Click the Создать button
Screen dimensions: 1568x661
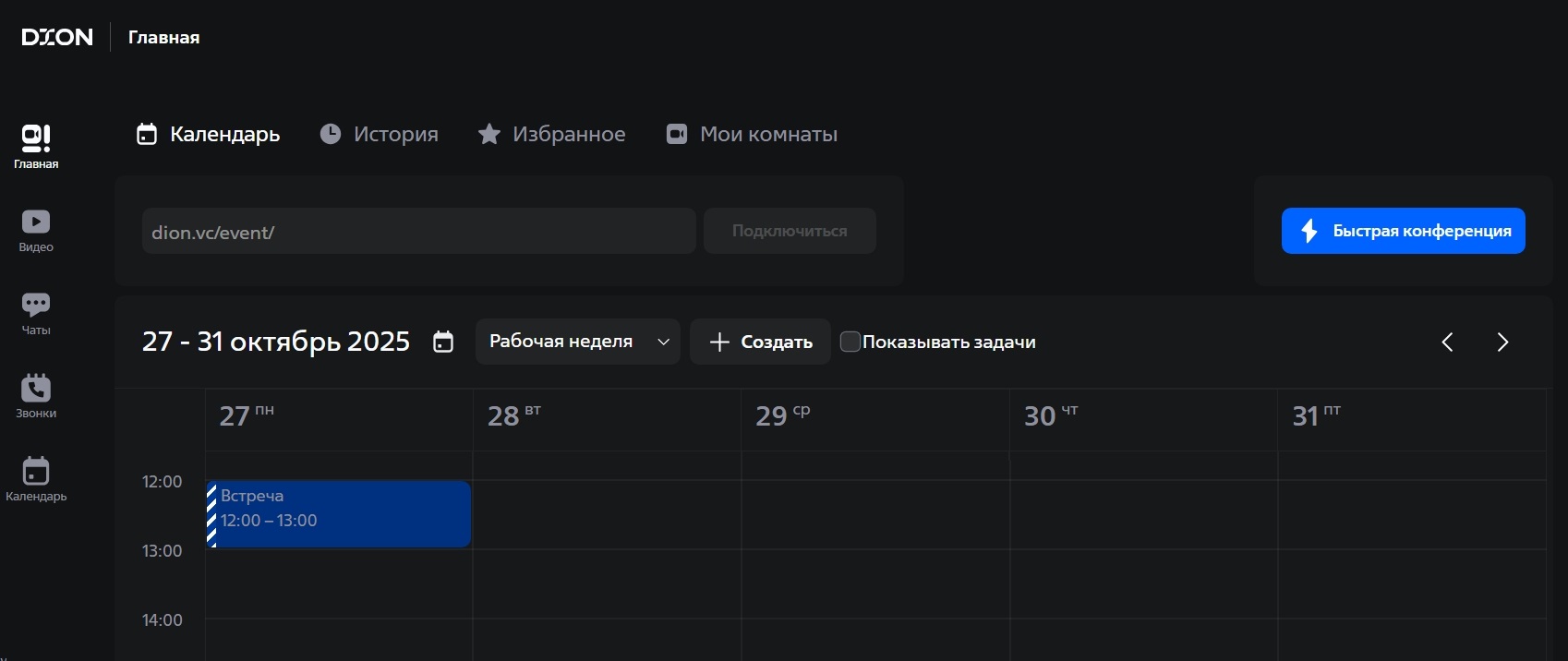(x=760, y=342)
